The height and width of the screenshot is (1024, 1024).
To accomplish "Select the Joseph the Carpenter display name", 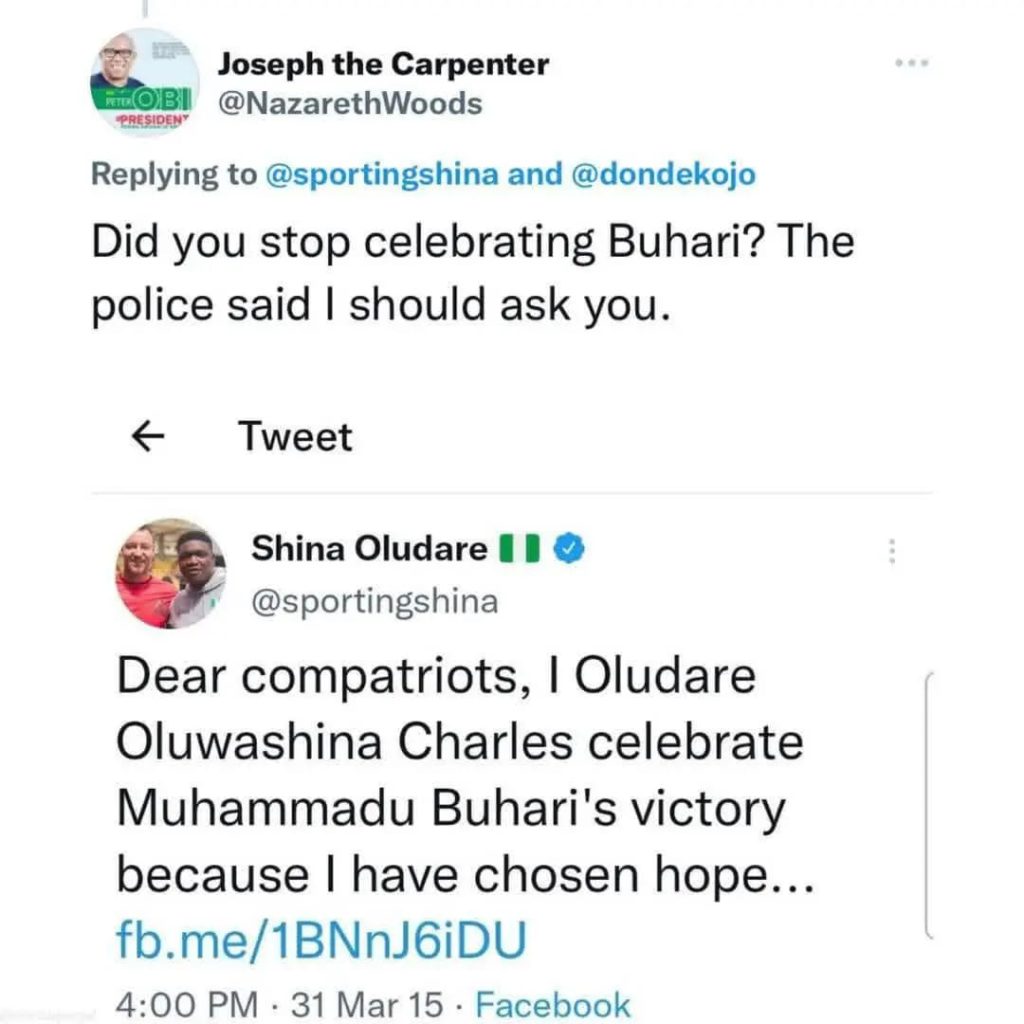I will (x=383, y=65).
